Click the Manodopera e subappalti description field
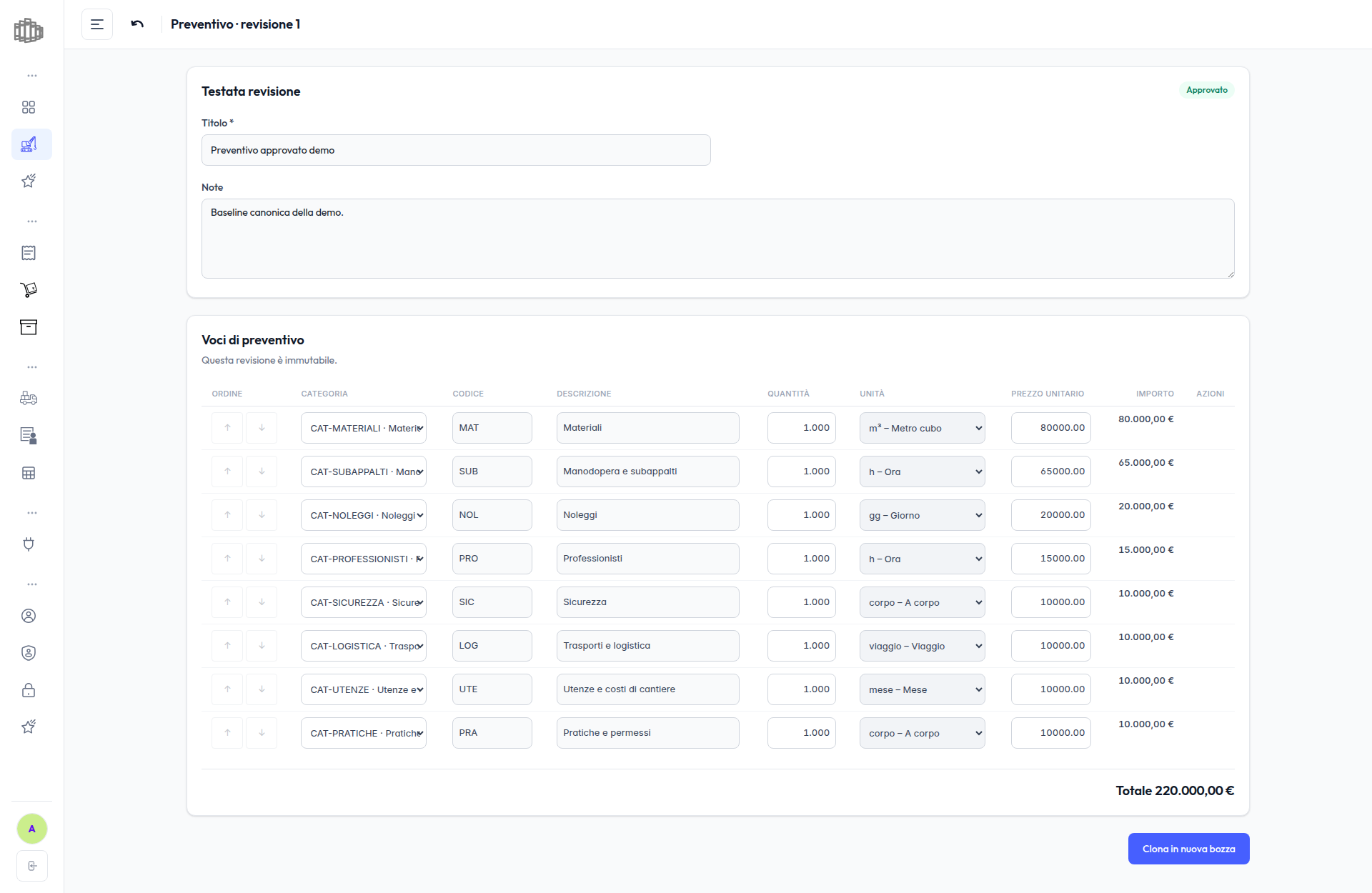Image resolution: width=1372 pixels, height=893 pixels. pos(648,472)
